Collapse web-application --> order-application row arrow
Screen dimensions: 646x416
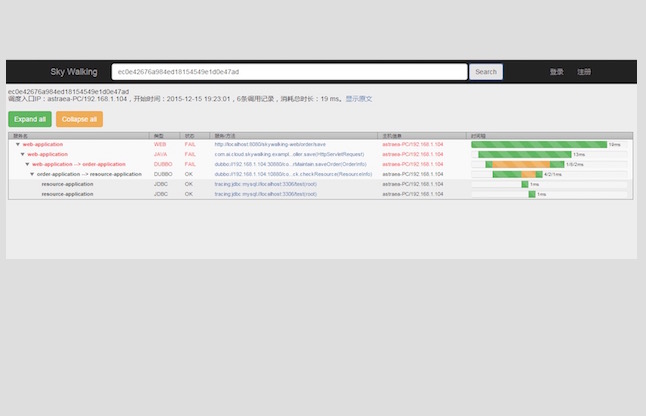[27, 164]
